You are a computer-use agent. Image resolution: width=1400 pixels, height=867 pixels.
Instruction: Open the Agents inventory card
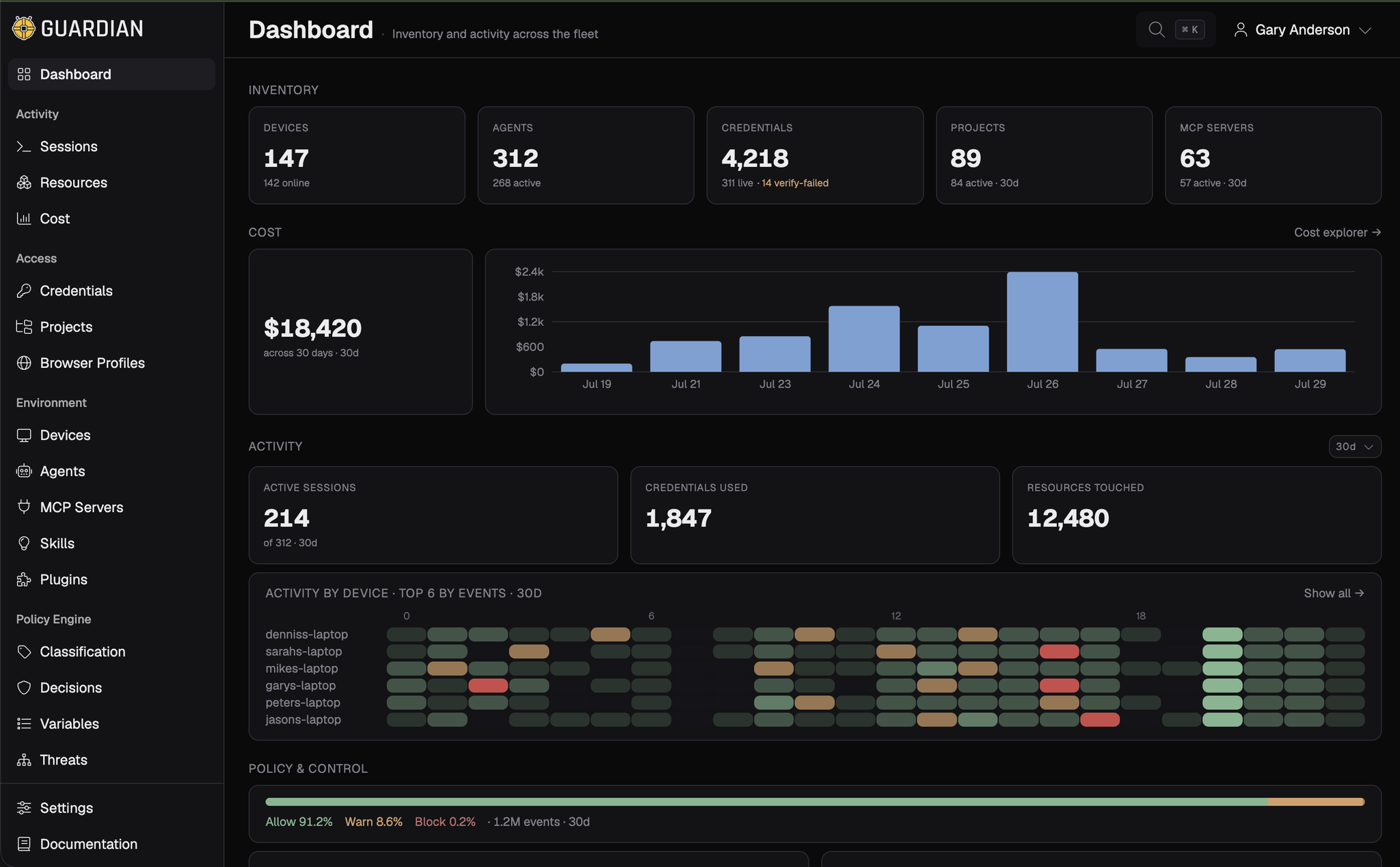pyautogui.click(x=586, y=155)
